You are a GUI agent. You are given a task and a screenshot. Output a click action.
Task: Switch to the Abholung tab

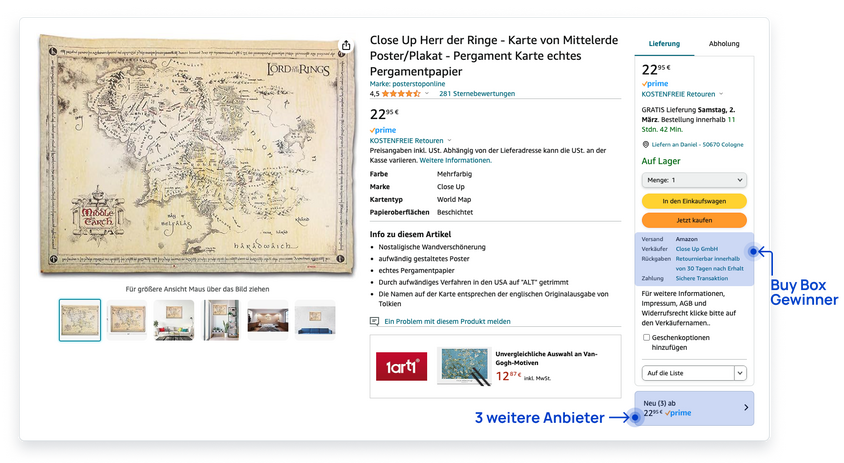tap(724, 44)
